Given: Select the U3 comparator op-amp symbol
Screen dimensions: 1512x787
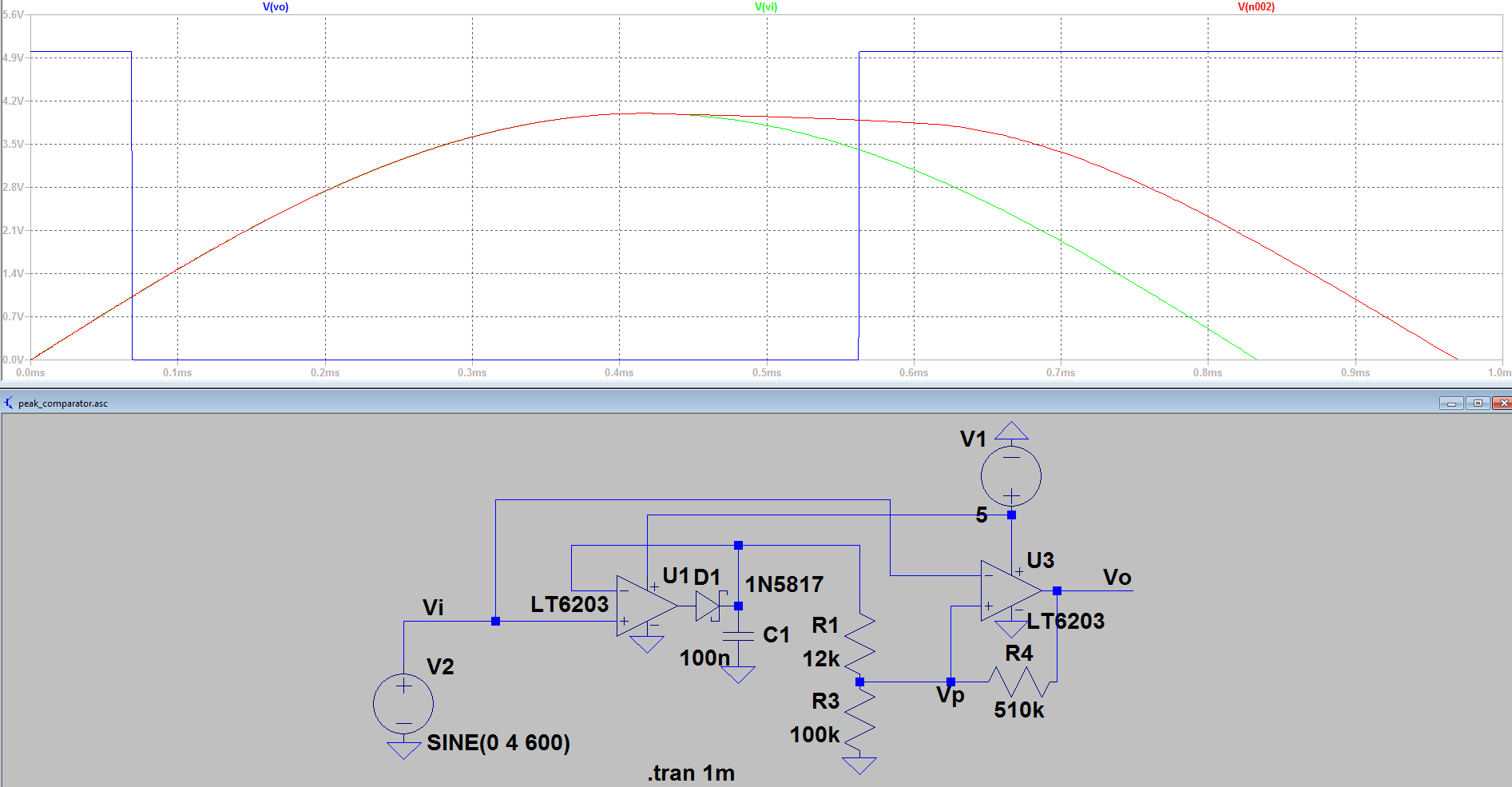Looking at the screenshot, I should coord(1009,591).
